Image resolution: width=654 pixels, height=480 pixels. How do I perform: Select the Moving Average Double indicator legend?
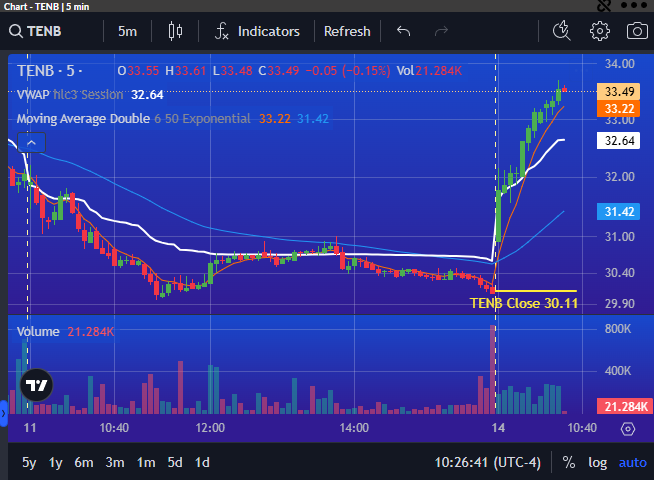133,119
